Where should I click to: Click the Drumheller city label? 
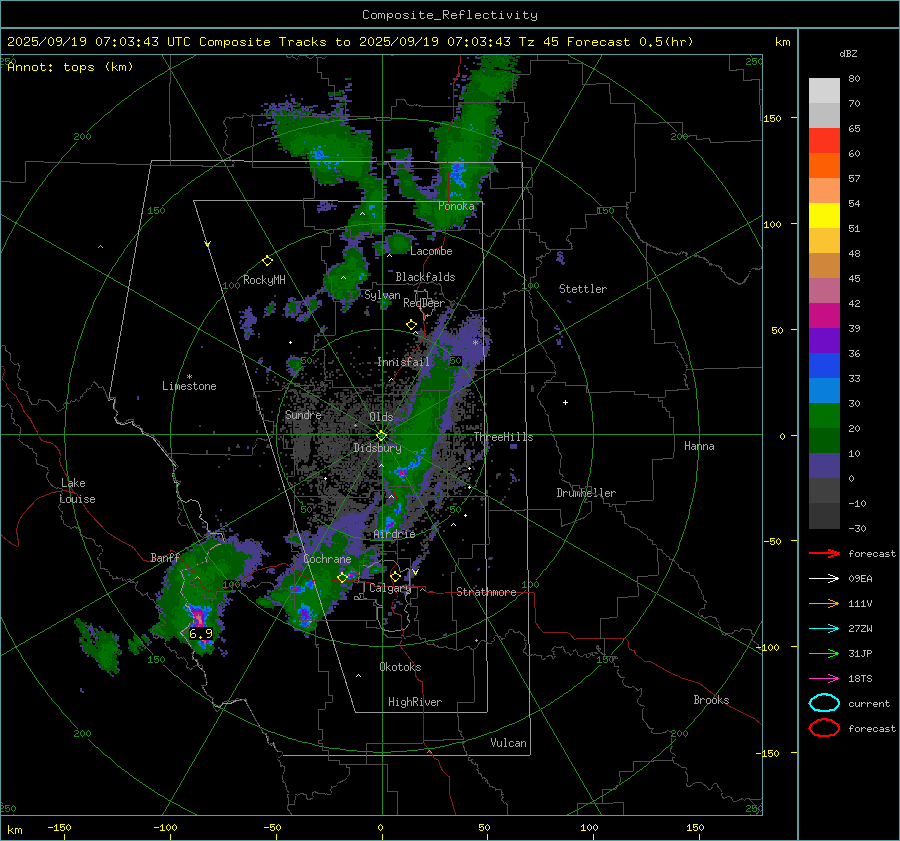(586, 493)
